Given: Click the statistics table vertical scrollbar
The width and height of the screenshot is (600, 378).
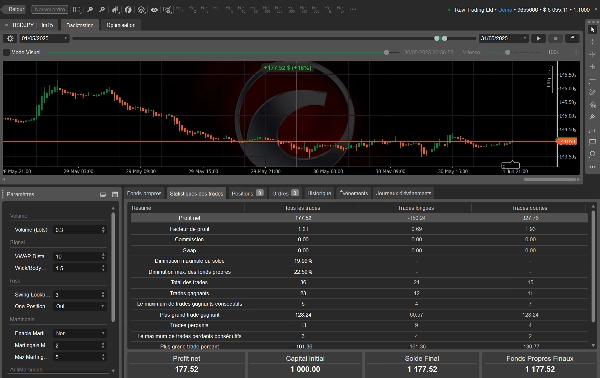Looking at the screenshot, I should 593,266.
